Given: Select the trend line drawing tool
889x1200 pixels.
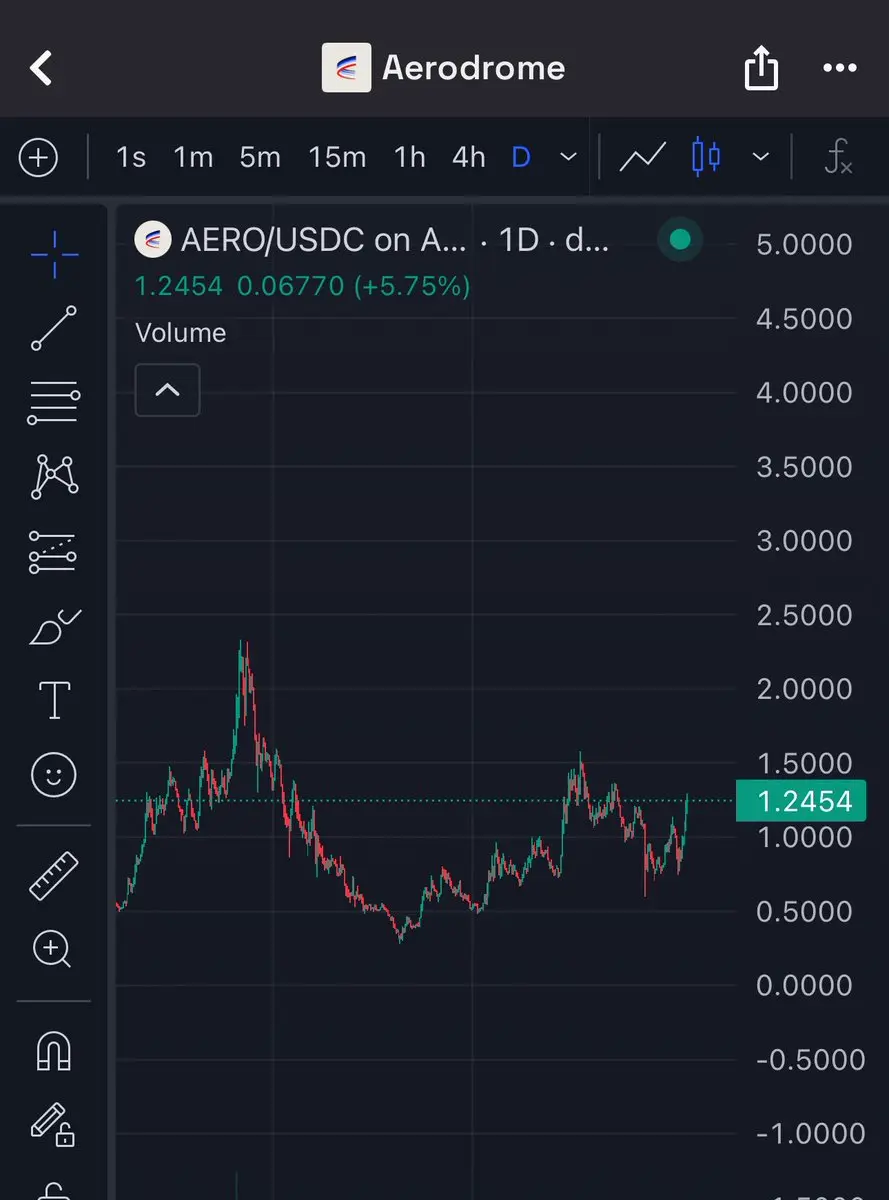Looking at the screenshot, I should point(54,328).
